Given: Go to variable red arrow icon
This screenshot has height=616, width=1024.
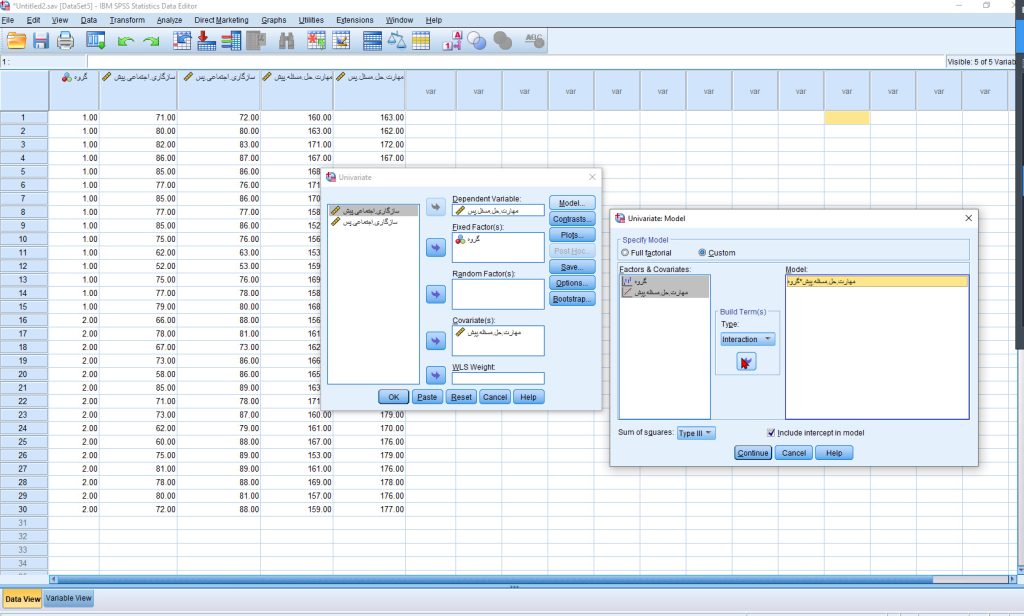Looking at the screenshot, I should coord(206,41).
